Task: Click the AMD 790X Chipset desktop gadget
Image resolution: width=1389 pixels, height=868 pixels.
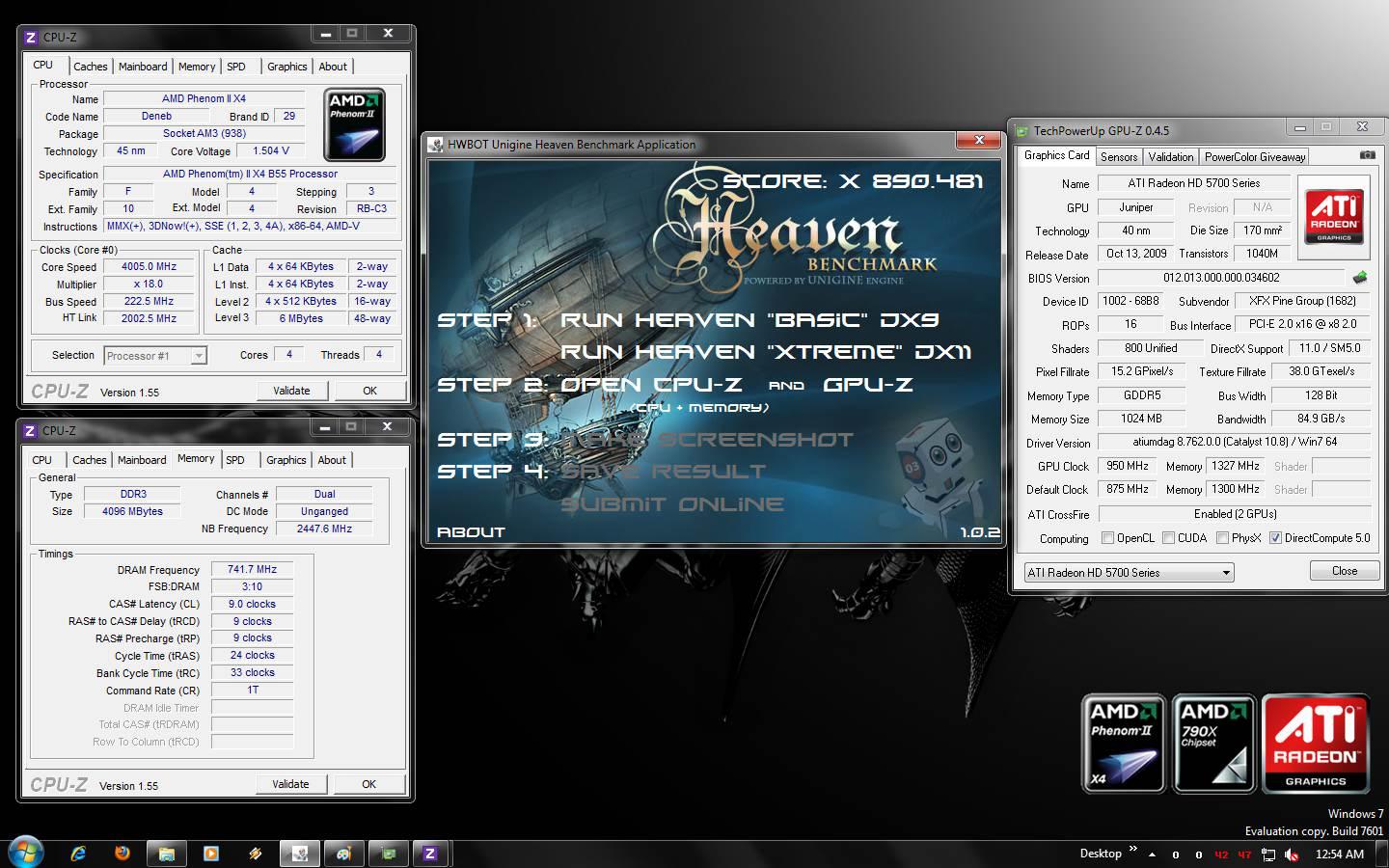Action: coord(1213,744)
